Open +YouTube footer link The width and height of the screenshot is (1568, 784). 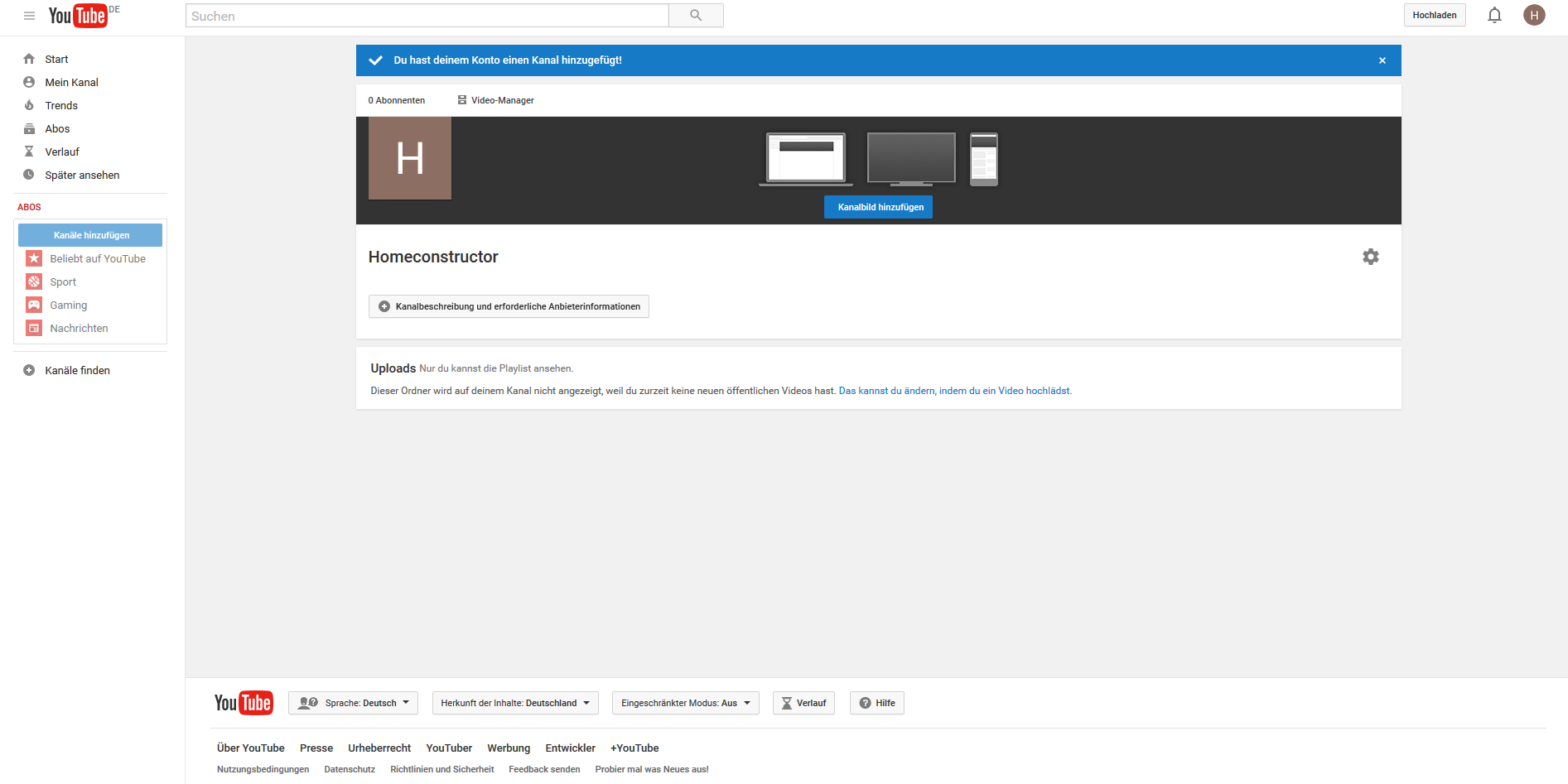634,748
